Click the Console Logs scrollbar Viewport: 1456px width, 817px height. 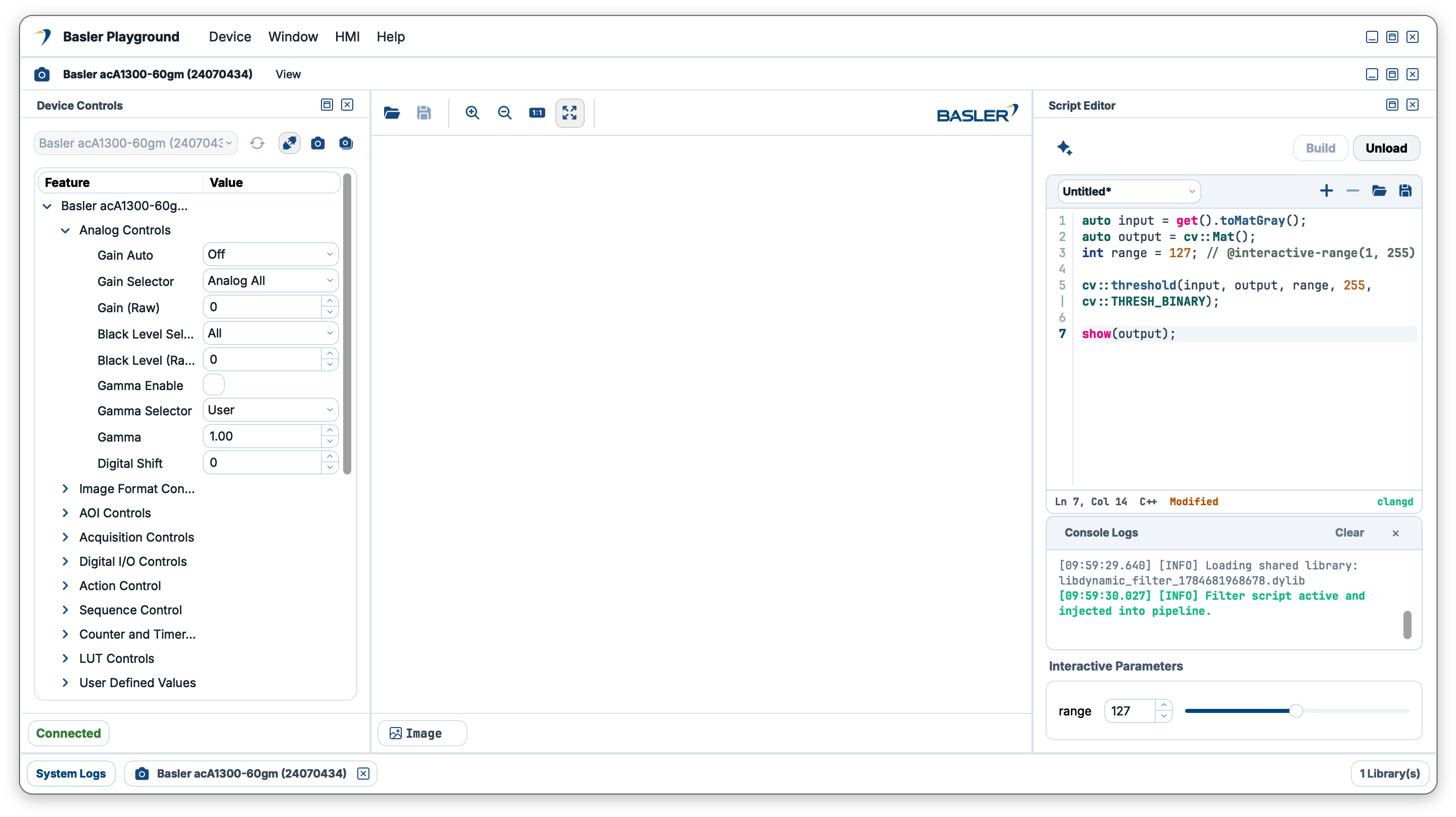point(1407,624)
